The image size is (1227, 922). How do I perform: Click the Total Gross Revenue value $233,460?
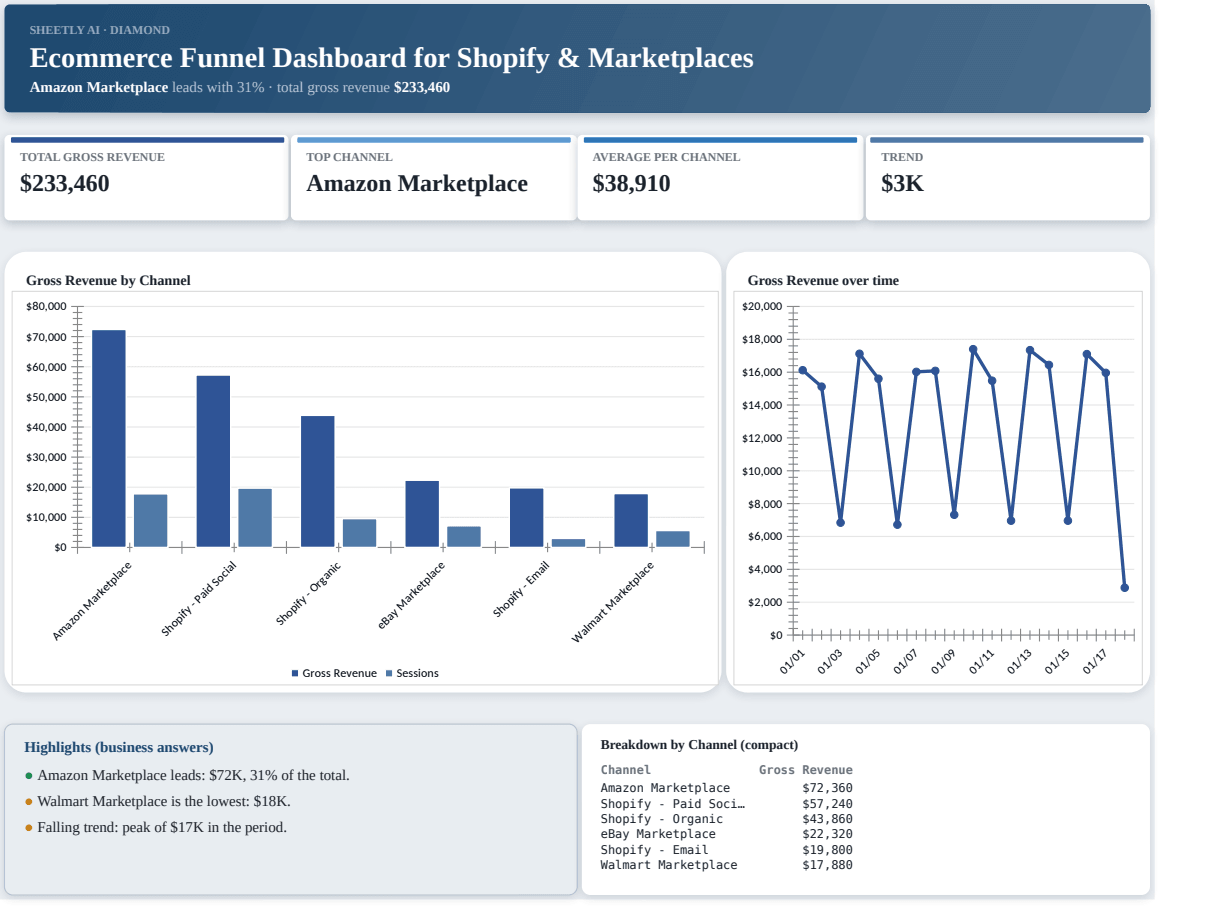pos(65,184)
